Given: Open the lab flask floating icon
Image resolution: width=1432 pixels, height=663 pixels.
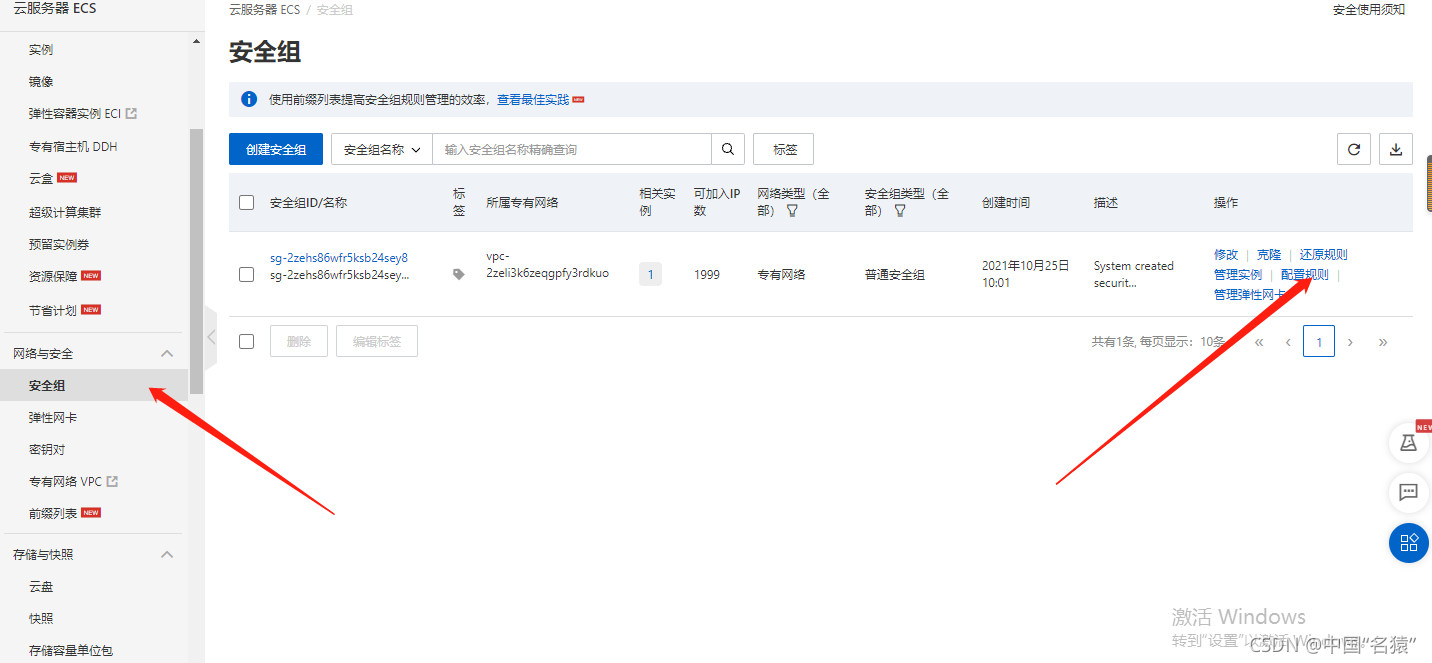Looking at the screenshot, I should point(1409,442).
